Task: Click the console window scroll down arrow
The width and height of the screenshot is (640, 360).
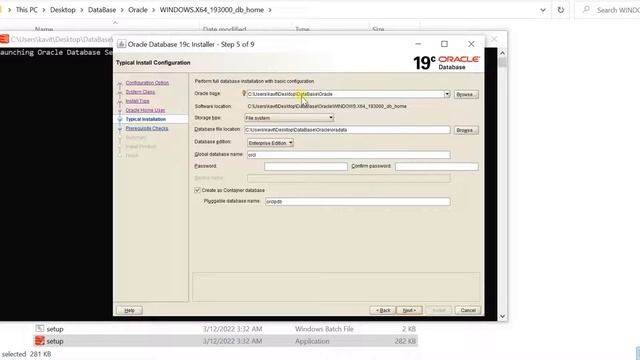Action: [x=502, y=316]
